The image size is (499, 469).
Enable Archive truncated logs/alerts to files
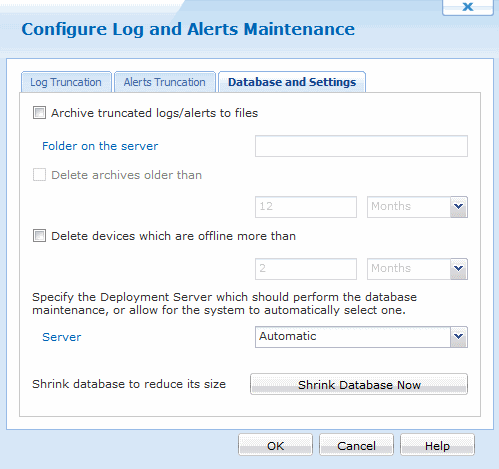pos(39,113)
